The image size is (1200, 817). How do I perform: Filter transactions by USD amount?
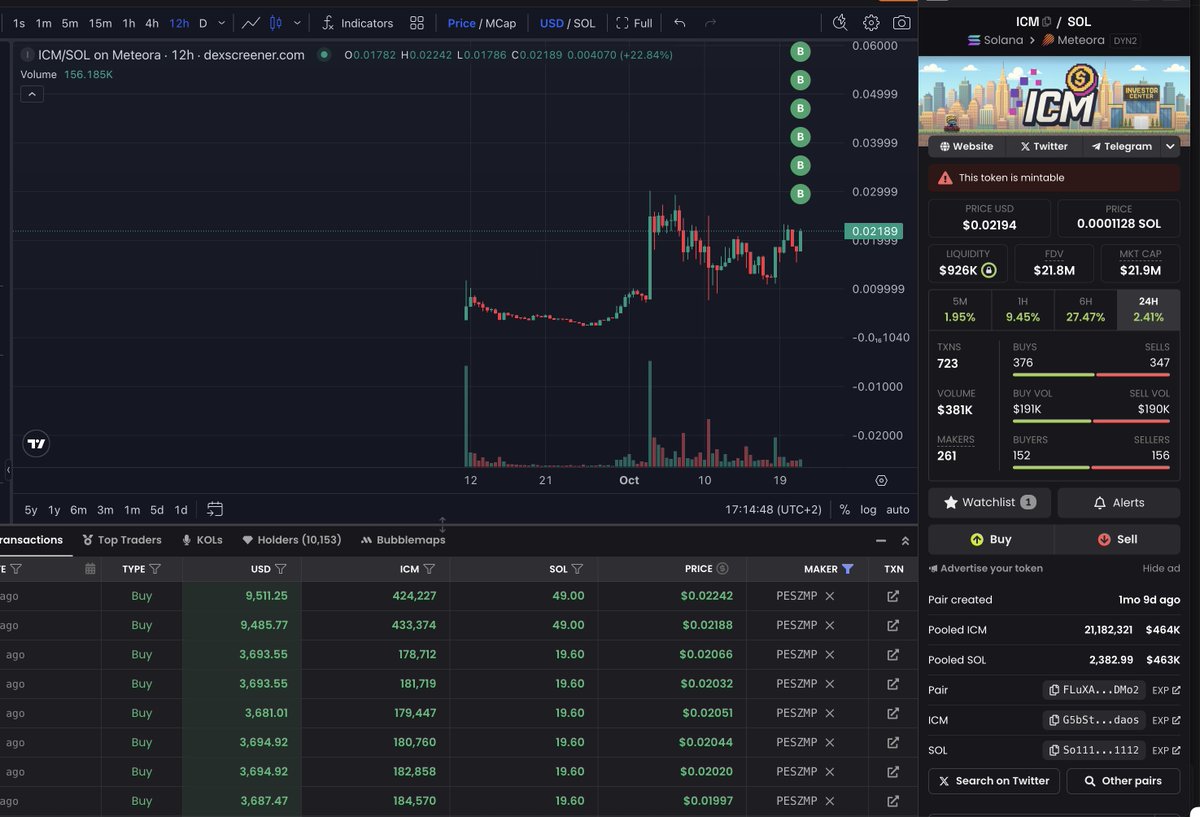pos(281,569)
